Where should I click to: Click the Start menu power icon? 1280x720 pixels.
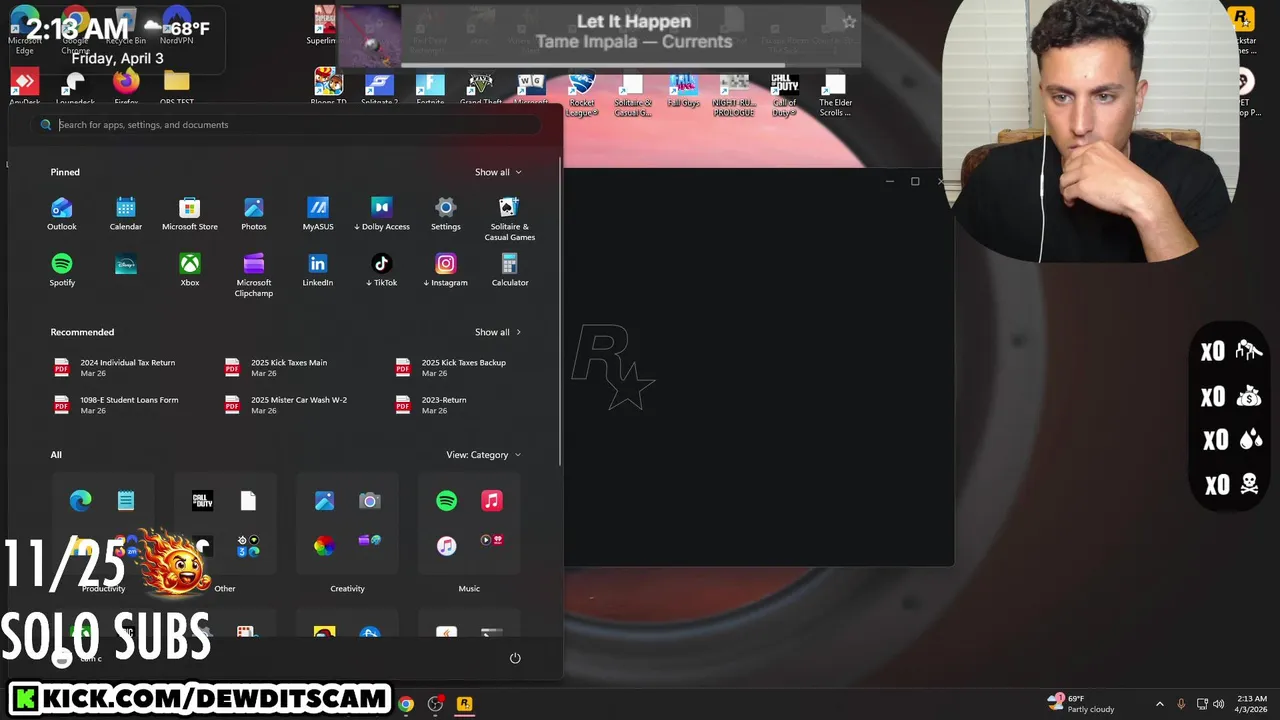click(515, 658)
